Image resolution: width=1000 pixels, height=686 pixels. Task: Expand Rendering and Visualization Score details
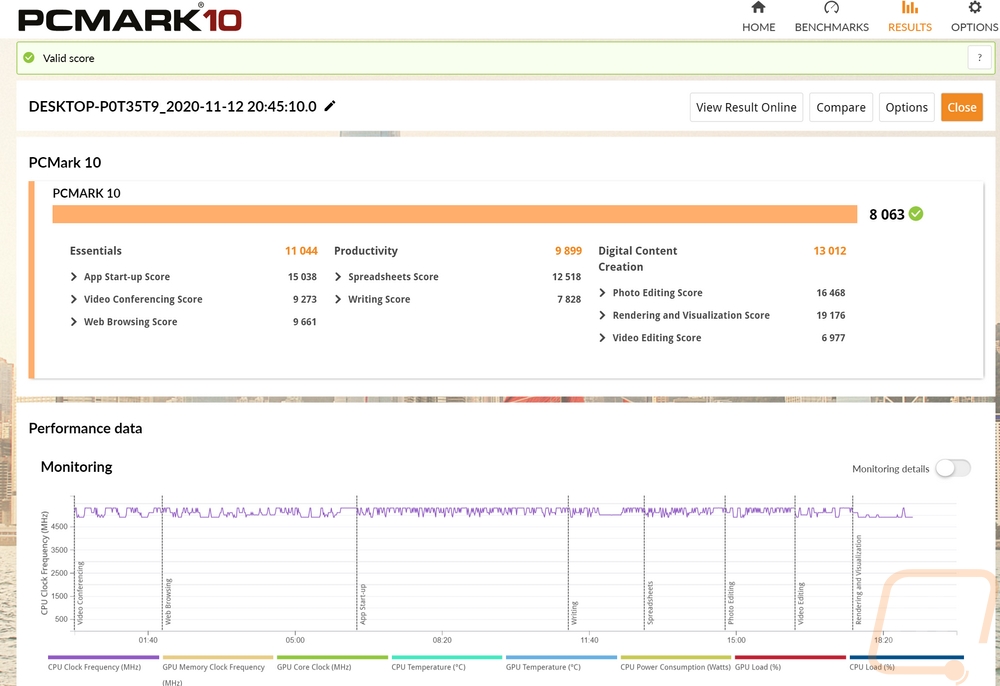602,315
